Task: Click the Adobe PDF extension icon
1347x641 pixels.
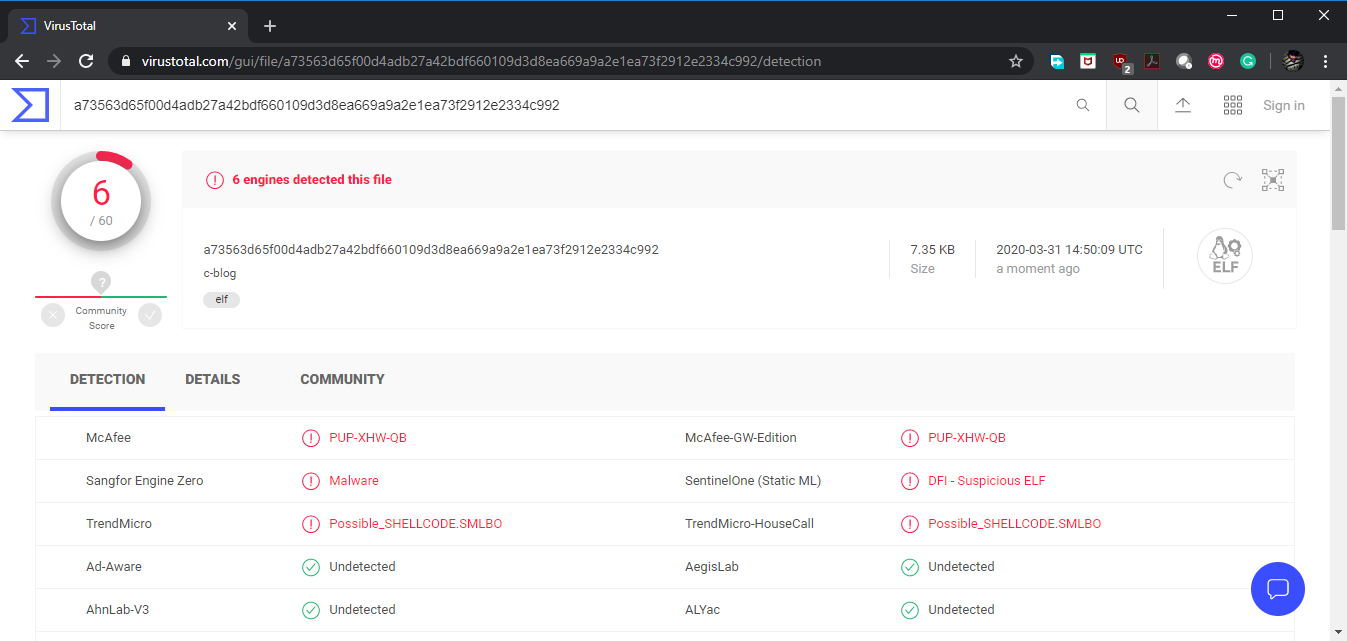Action: (1152, 61)
